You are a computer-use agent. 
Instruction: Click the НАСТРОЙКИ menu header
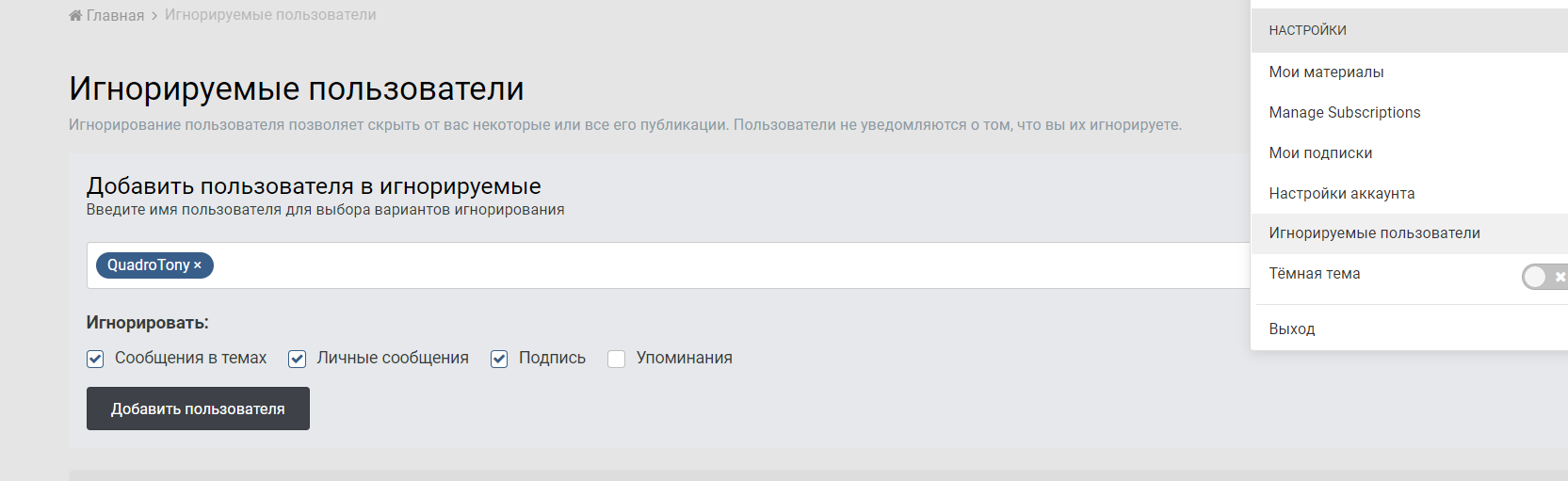pos(1307,30)
